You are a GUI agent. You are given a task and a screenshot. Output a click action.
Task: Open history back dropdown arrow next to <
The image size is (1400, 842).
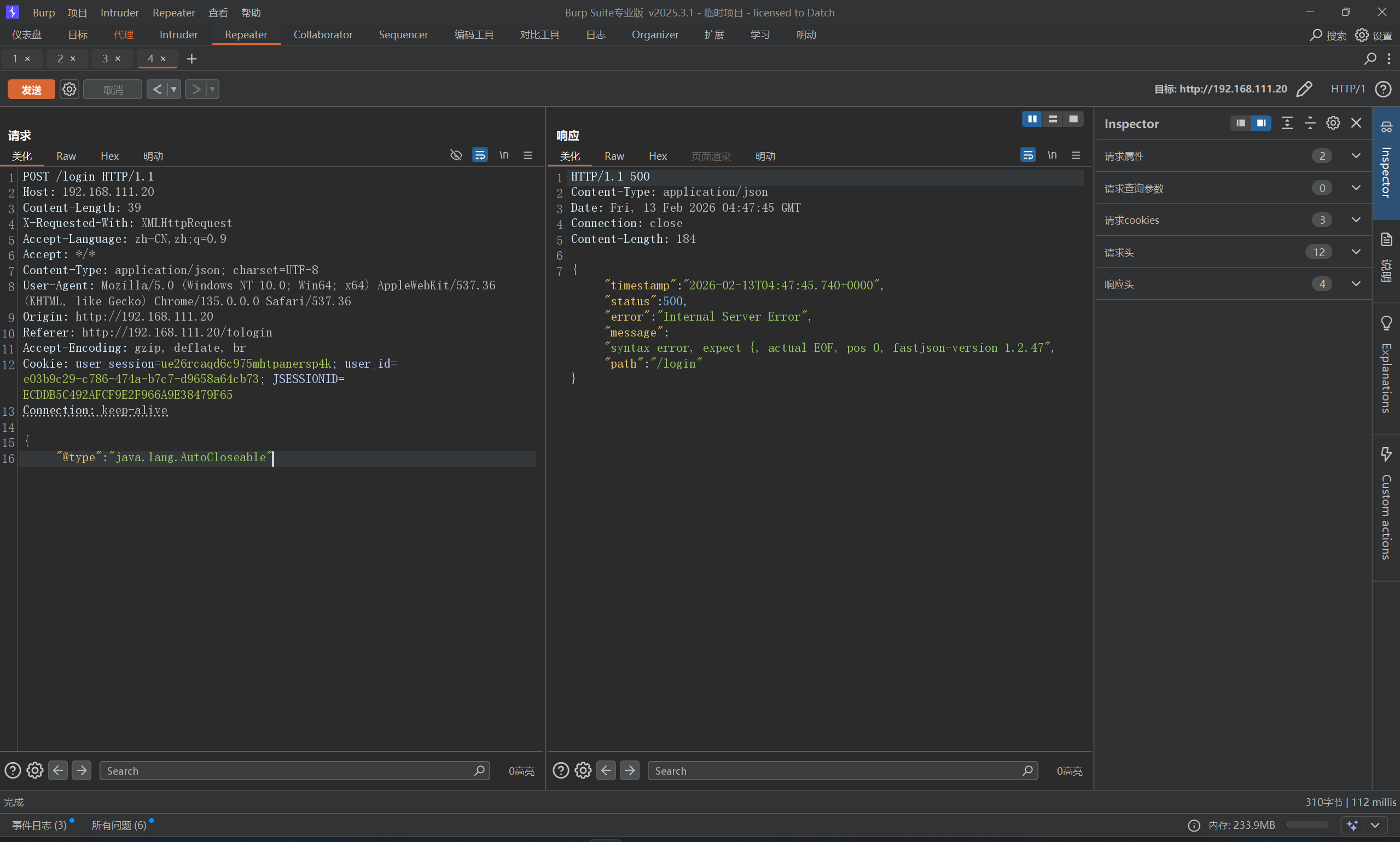[173, 89]
